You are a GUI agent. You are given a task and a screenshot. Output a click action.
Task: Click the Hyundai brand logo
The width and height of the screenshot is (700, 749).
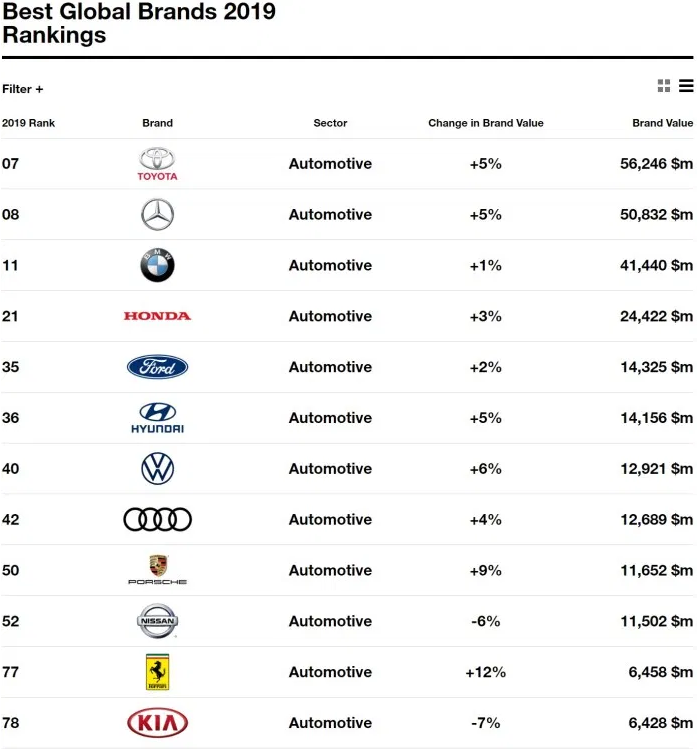pos(157,418)
